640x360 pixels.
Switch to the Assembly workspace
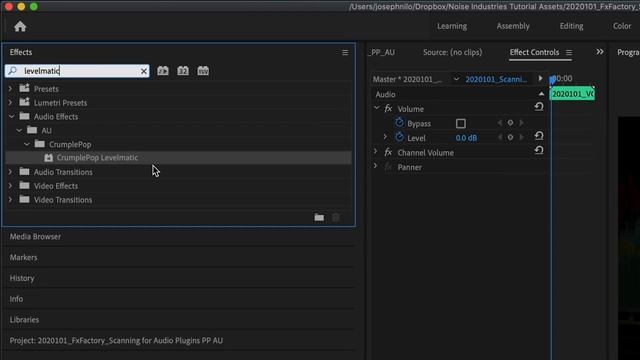pyautogui.click(x=513, y=26)
